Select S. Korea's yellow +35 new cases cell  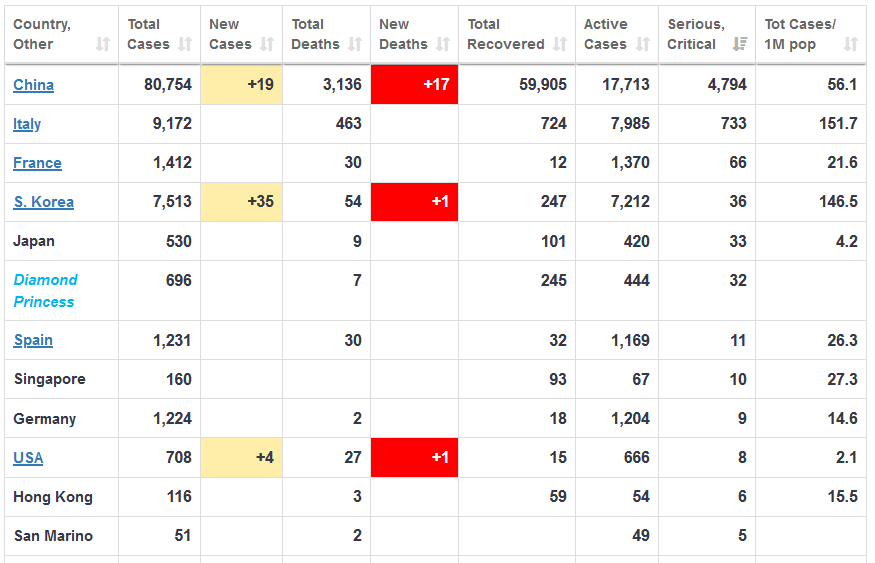click(241, 202)
